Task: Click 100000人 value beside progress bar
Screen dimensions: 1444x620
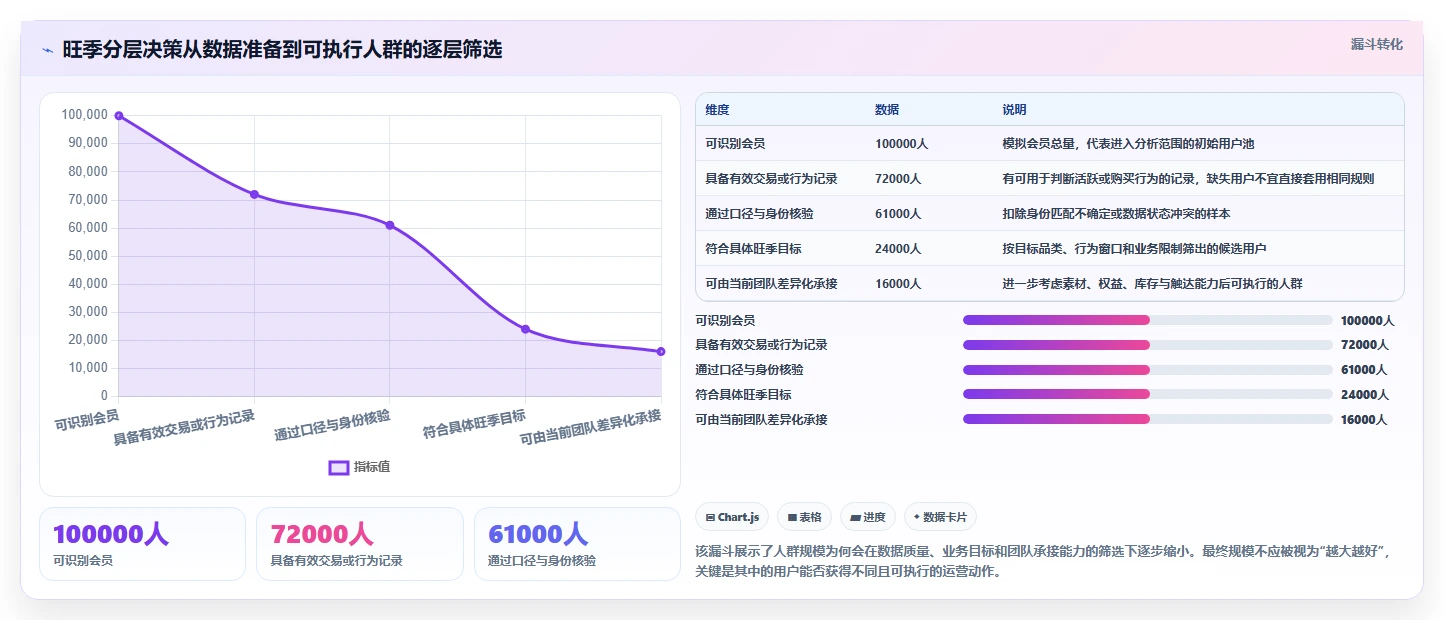Action: 1367,321
